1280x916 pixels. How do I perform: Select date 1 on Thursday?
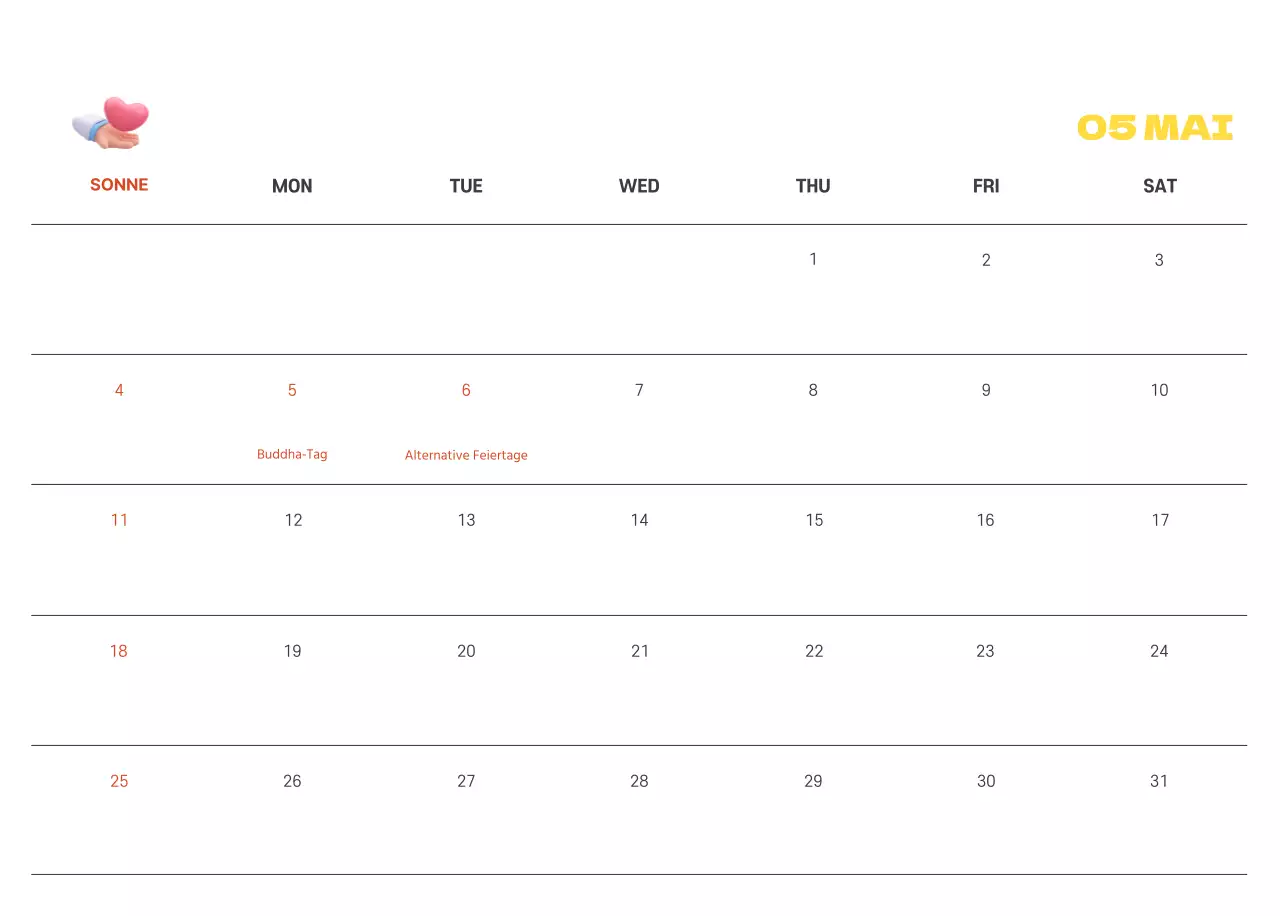point(813,259)
